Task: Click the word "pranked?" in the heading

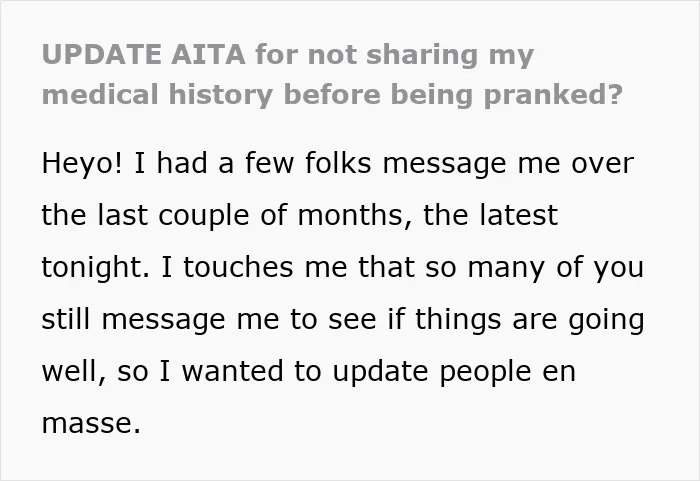Action: 553,96
